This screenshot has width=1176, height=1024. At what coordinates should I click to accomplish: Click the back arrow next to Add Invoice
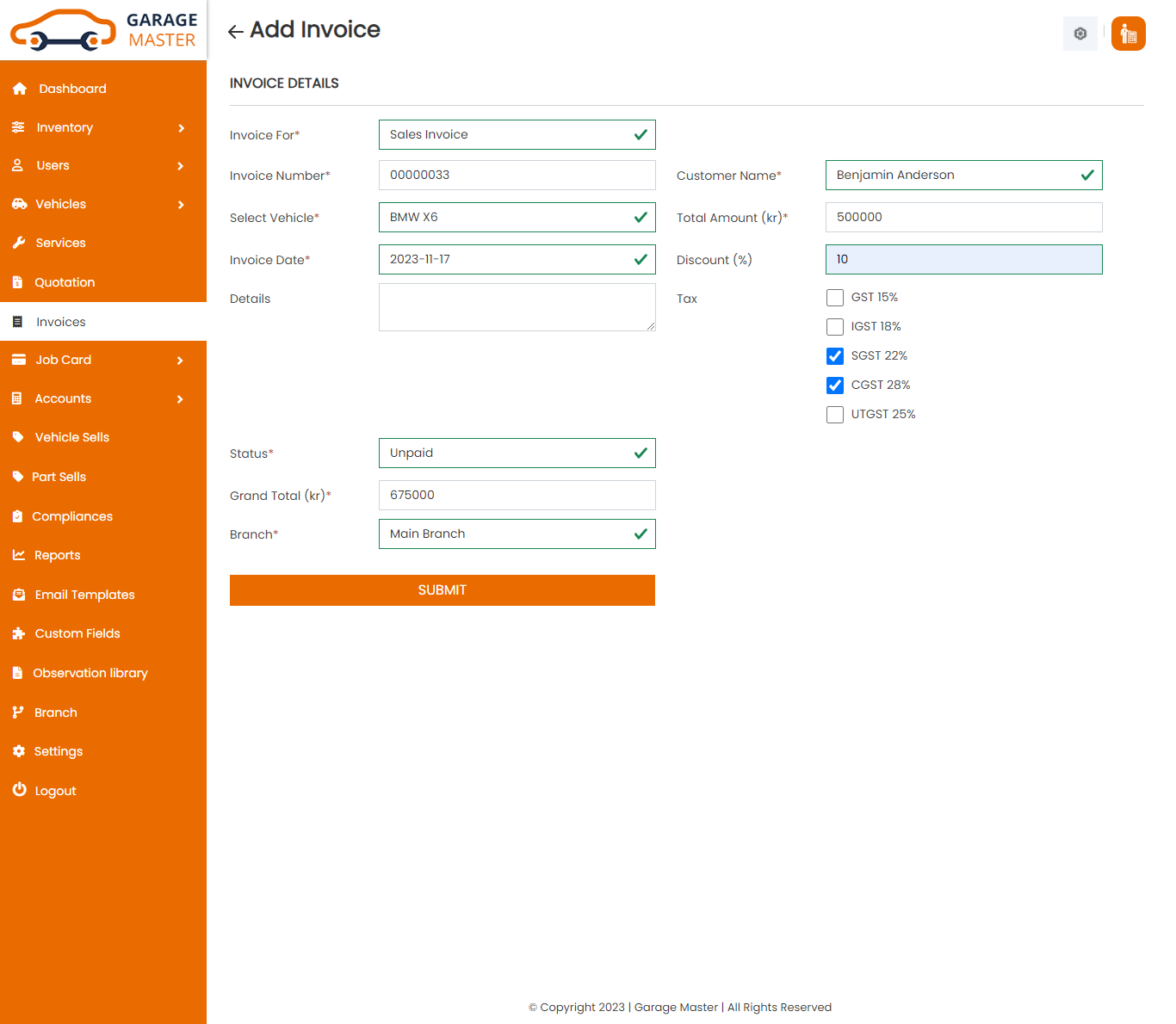tap(234, 31)
